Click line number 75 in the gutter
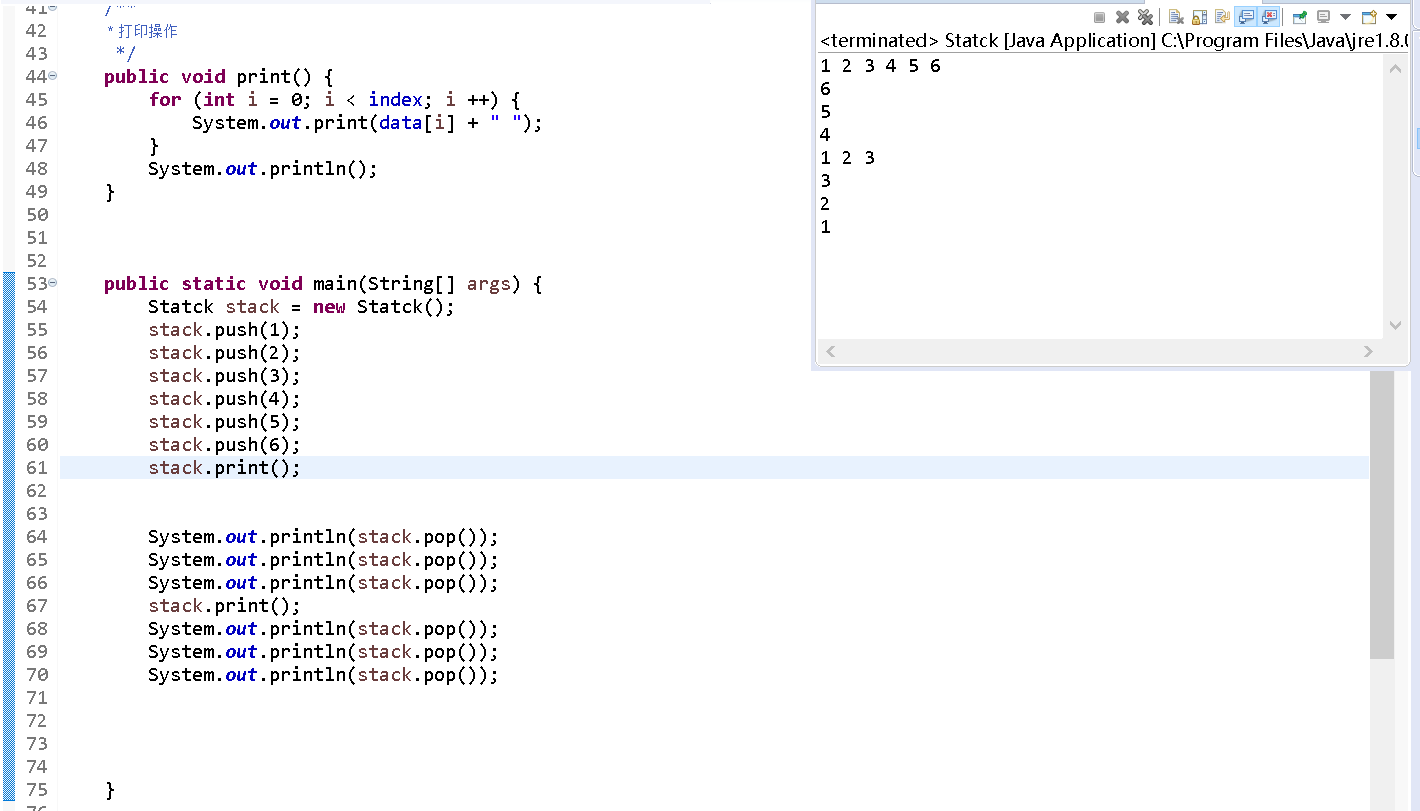Viewport: 1420px width, 811px height. 37,790
